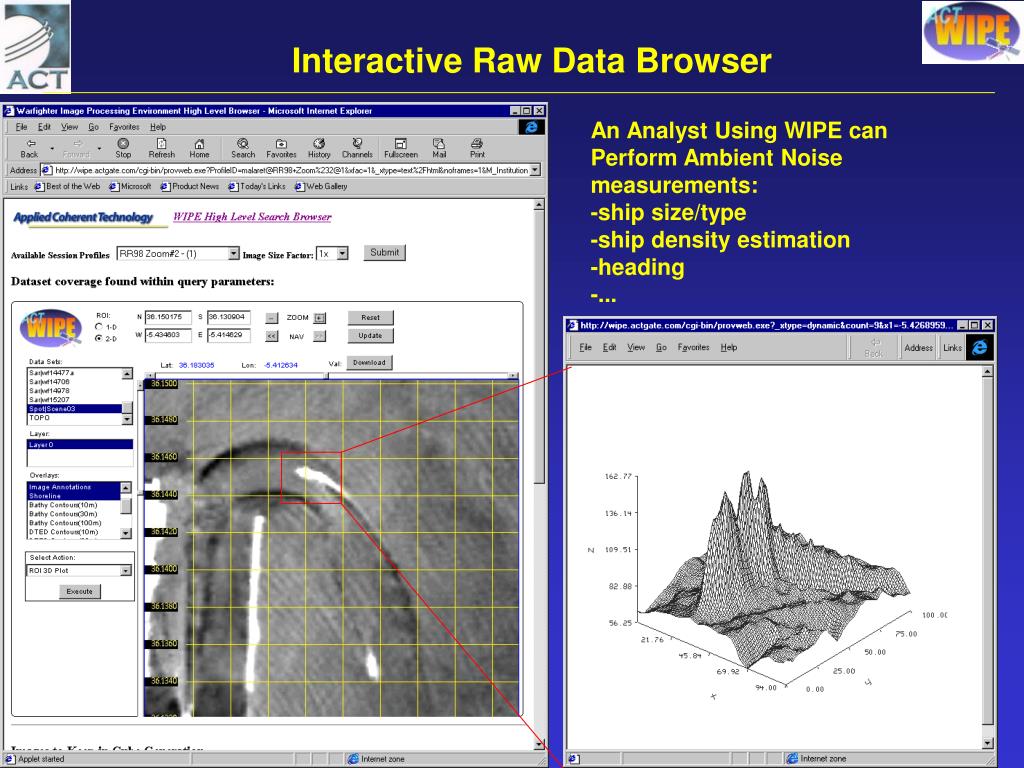Image resolution: width=1024 pixels, height=768 pixels.
Task: Click the Update button
Action: 370,336
